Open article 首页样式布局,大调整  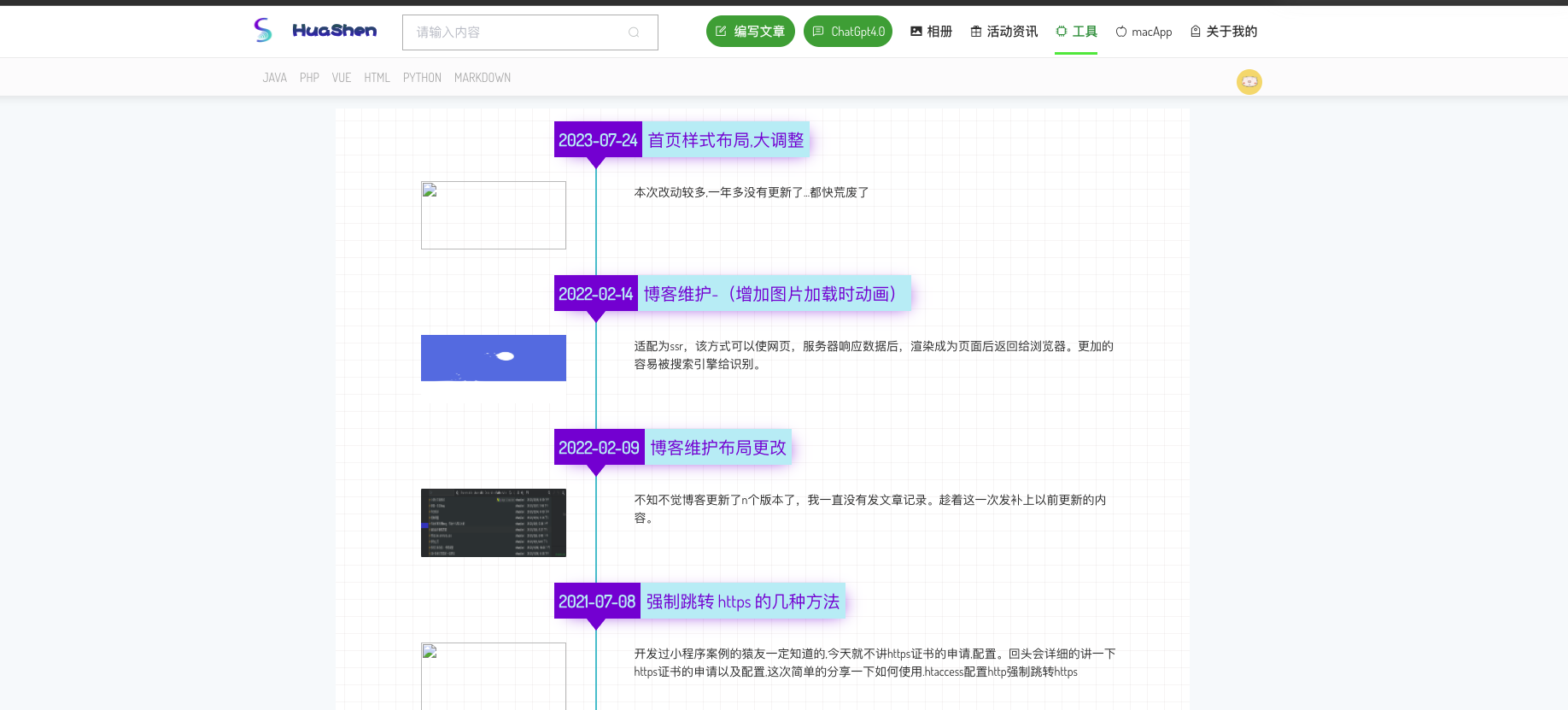[725, 140]
